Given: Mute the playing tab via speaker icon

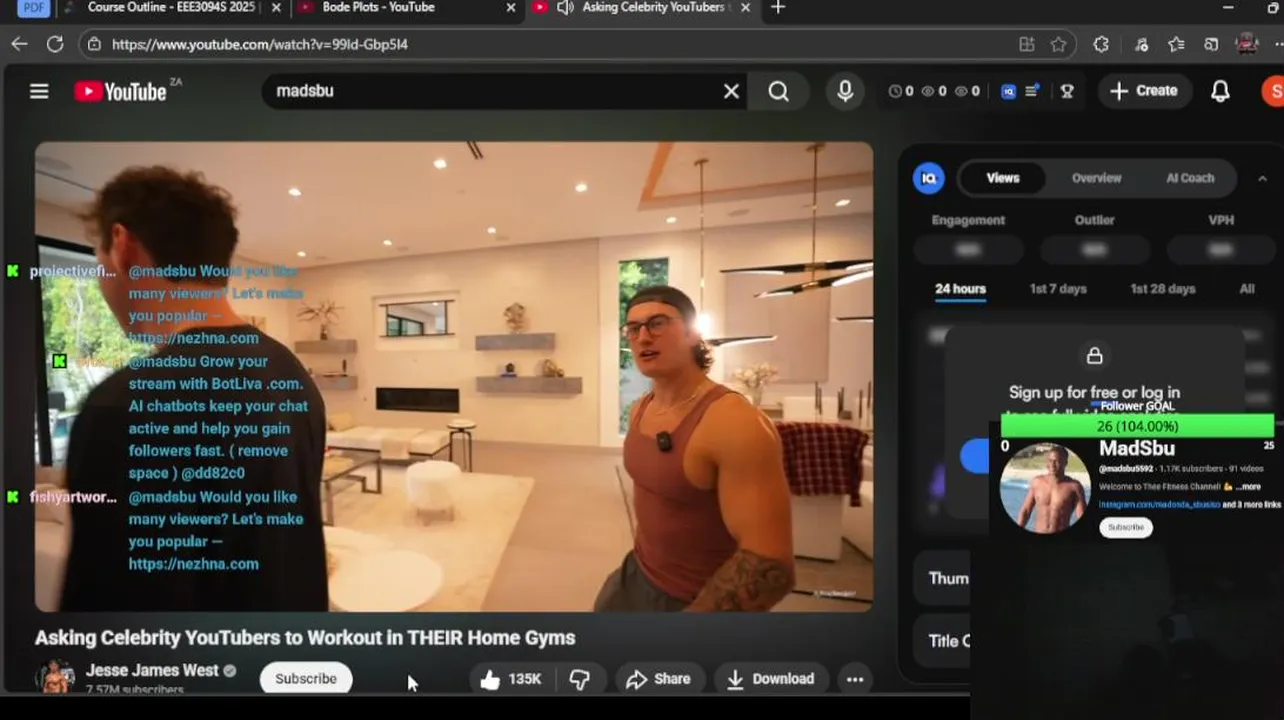Looking at the screenshot, I should (565, 8).
